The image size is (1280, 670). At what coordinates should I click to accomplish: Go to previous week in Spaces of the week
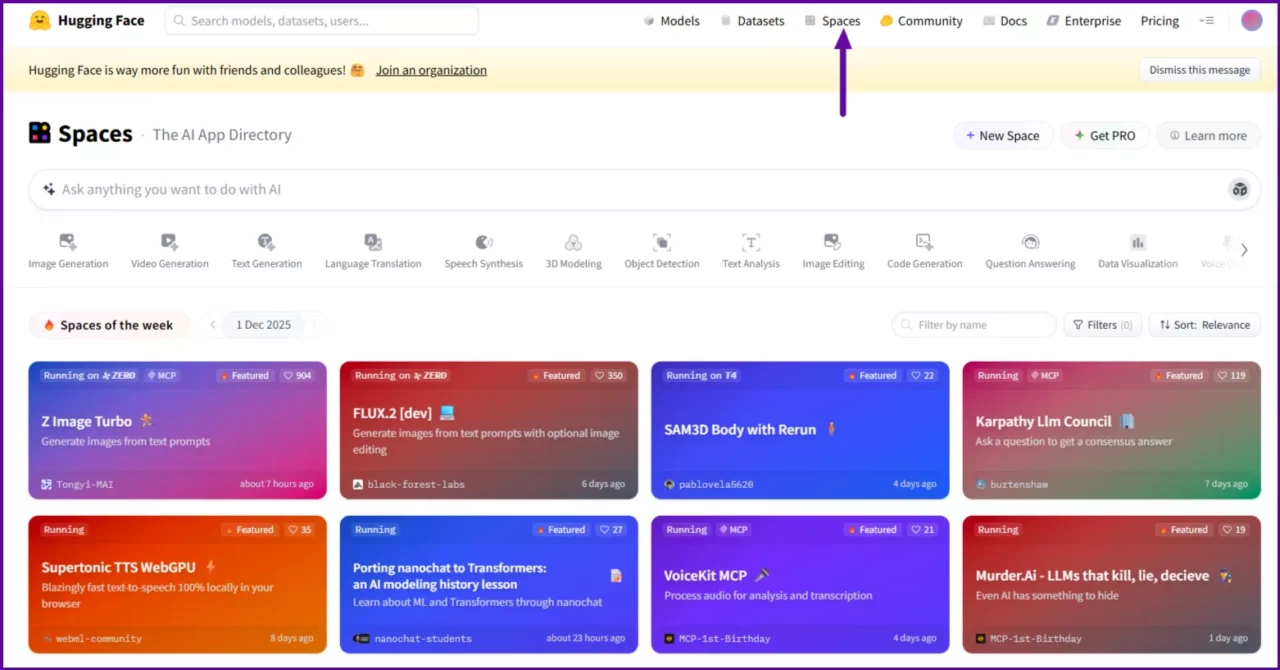click(x=213, y=325)
